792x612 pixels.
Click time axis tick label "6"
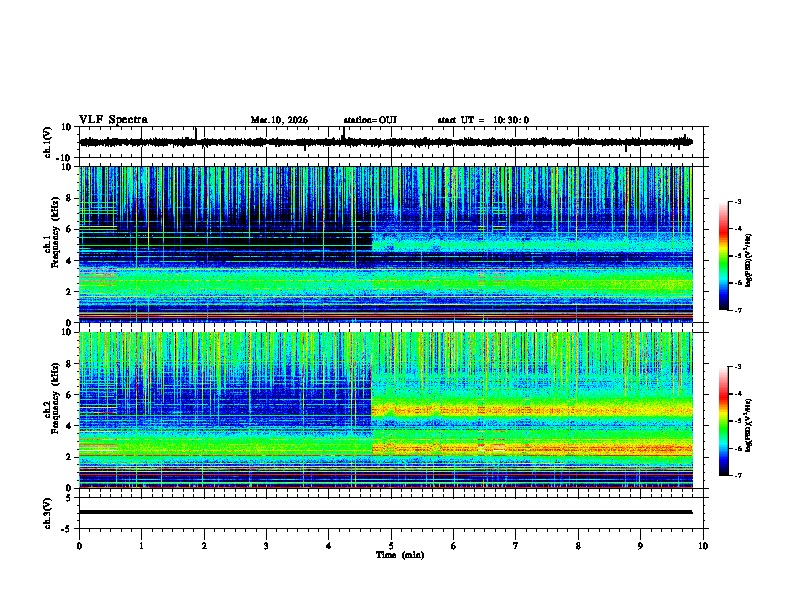454,546
